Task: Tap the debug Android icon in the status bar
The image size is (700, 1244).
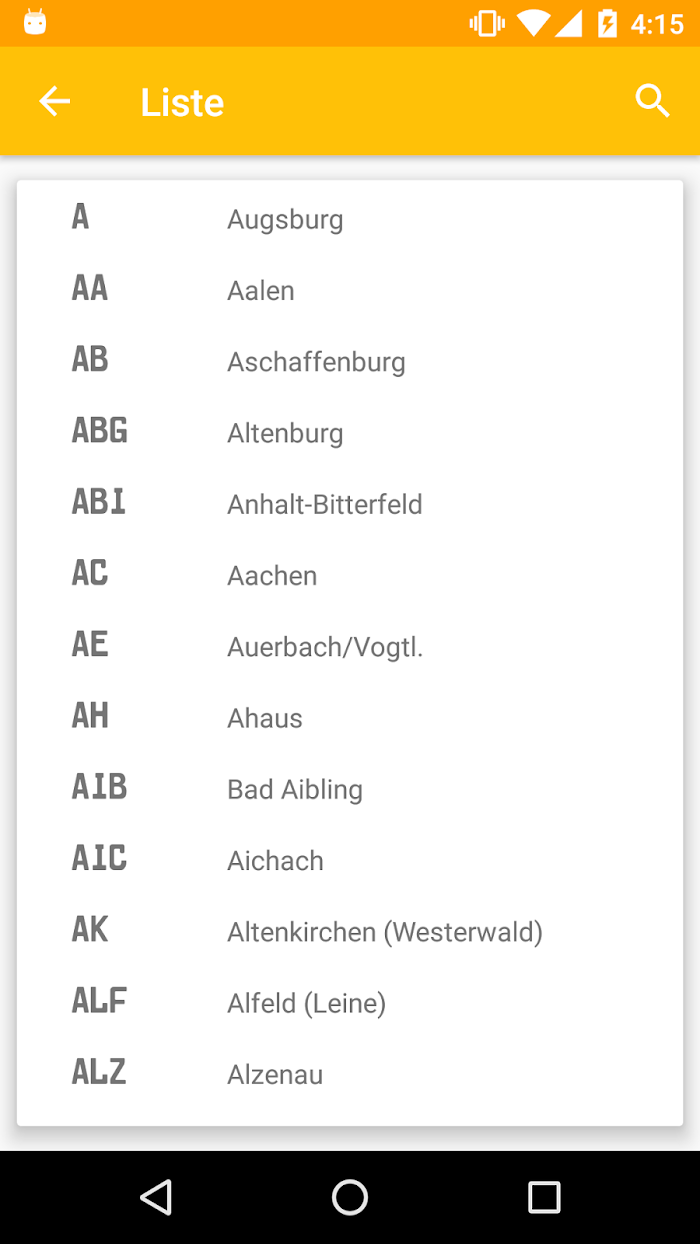Action: click(x=35, y=22)
